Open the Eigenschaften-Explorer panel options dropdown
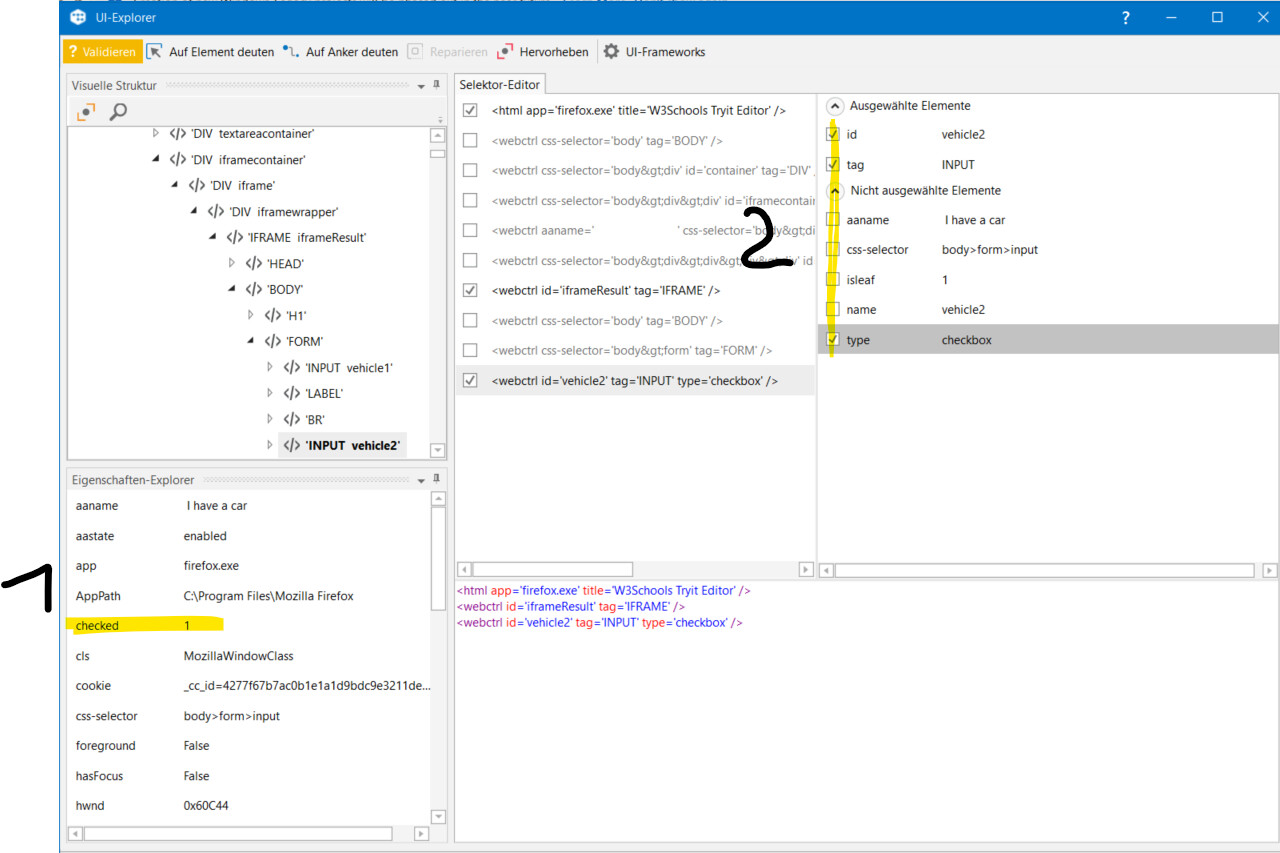The width and height of the screenshot is (1280, 853). [x=421, y=481]
